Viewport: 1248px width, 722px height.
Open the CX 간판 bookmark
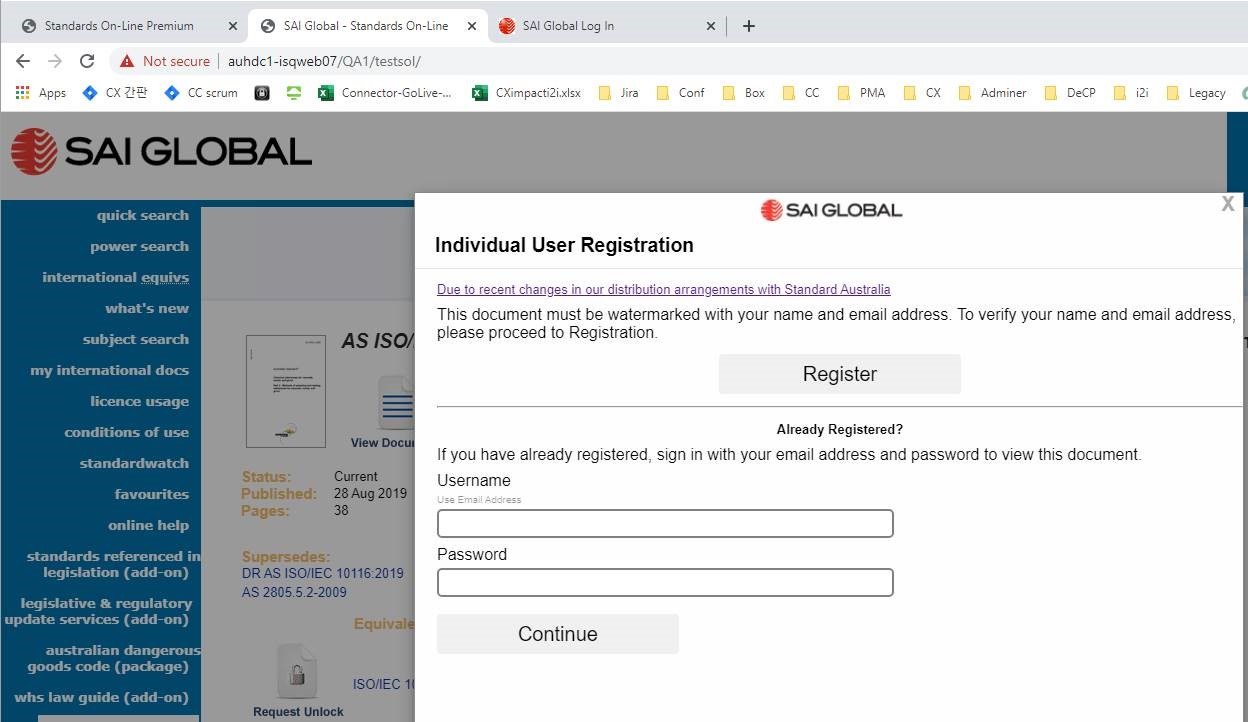tap(116, 93)
